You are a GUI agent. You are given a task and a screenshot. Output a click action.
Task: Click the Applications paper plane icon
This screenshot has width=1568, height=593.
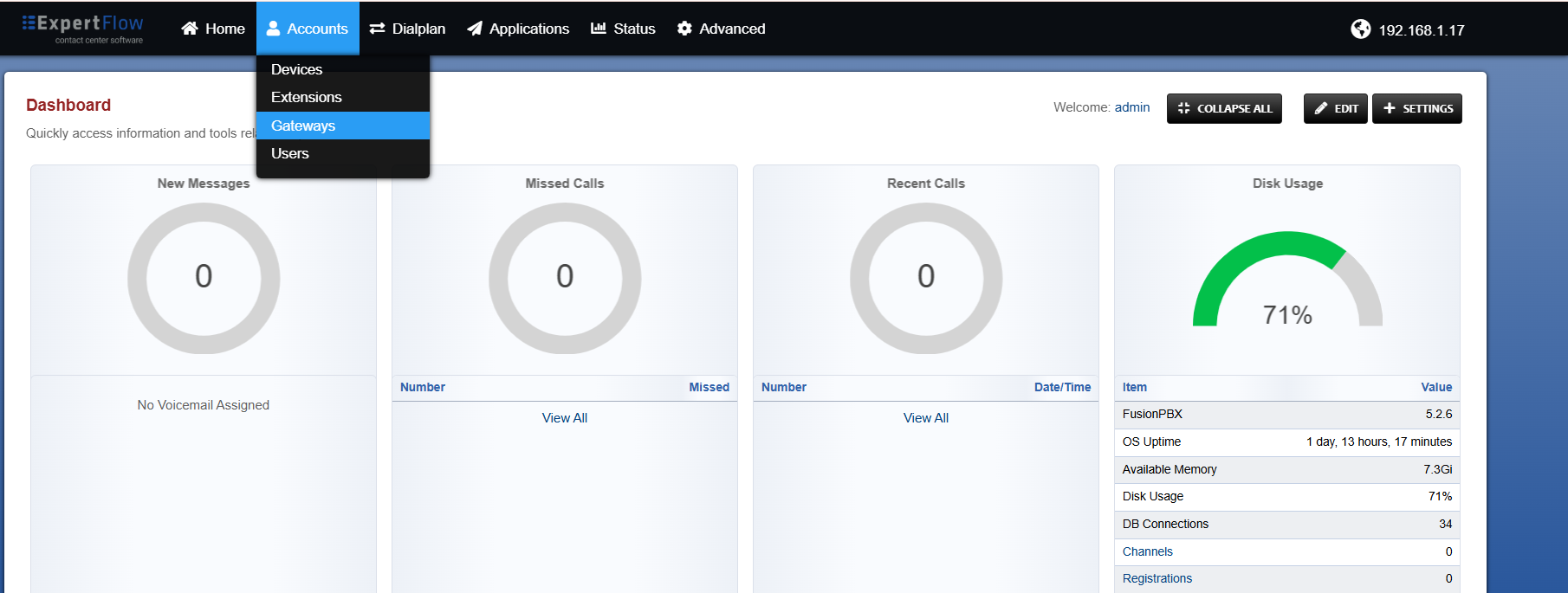click(x=475, y=29)
